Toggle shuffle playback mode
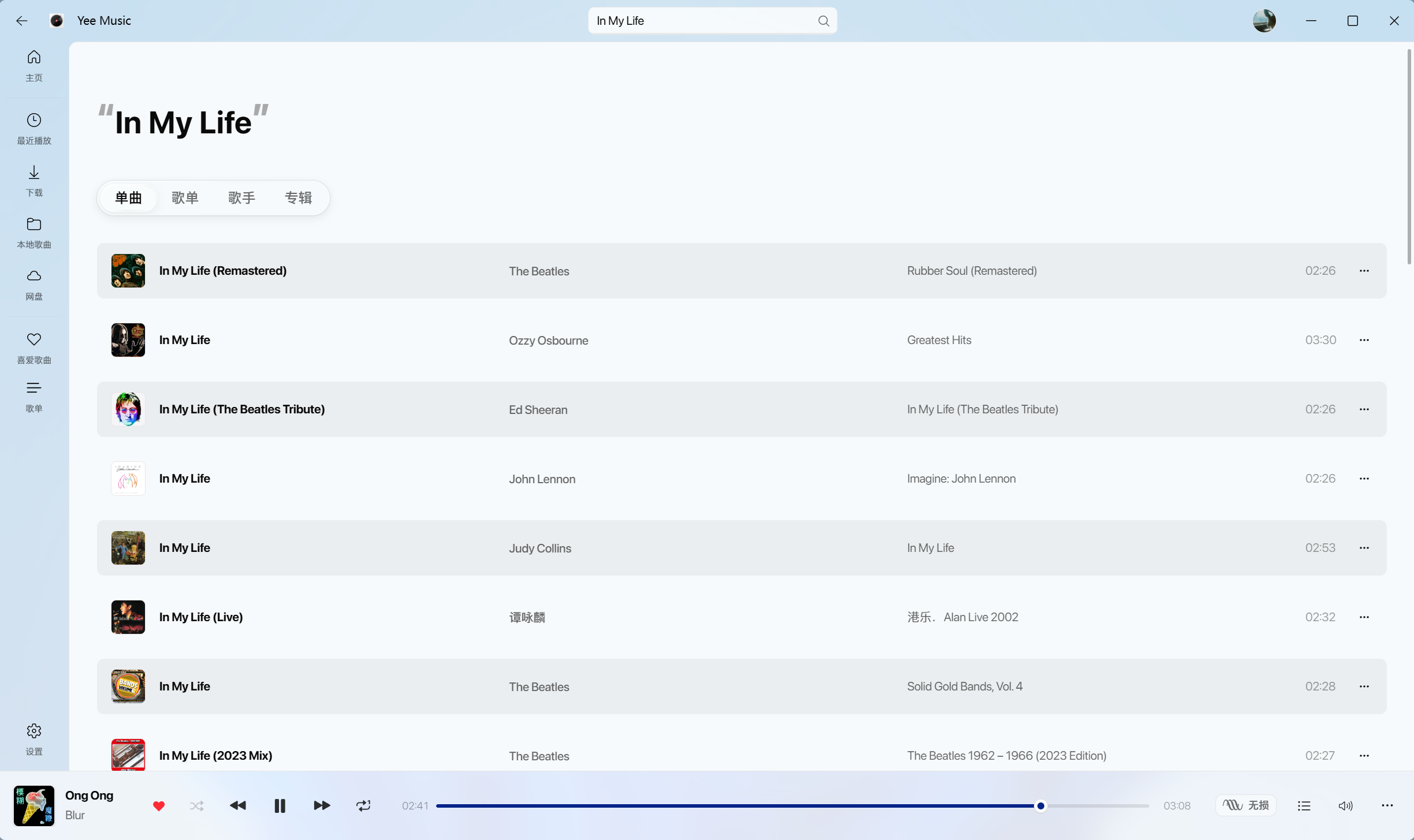The image size is (1414, 840). tap(197, 805)
